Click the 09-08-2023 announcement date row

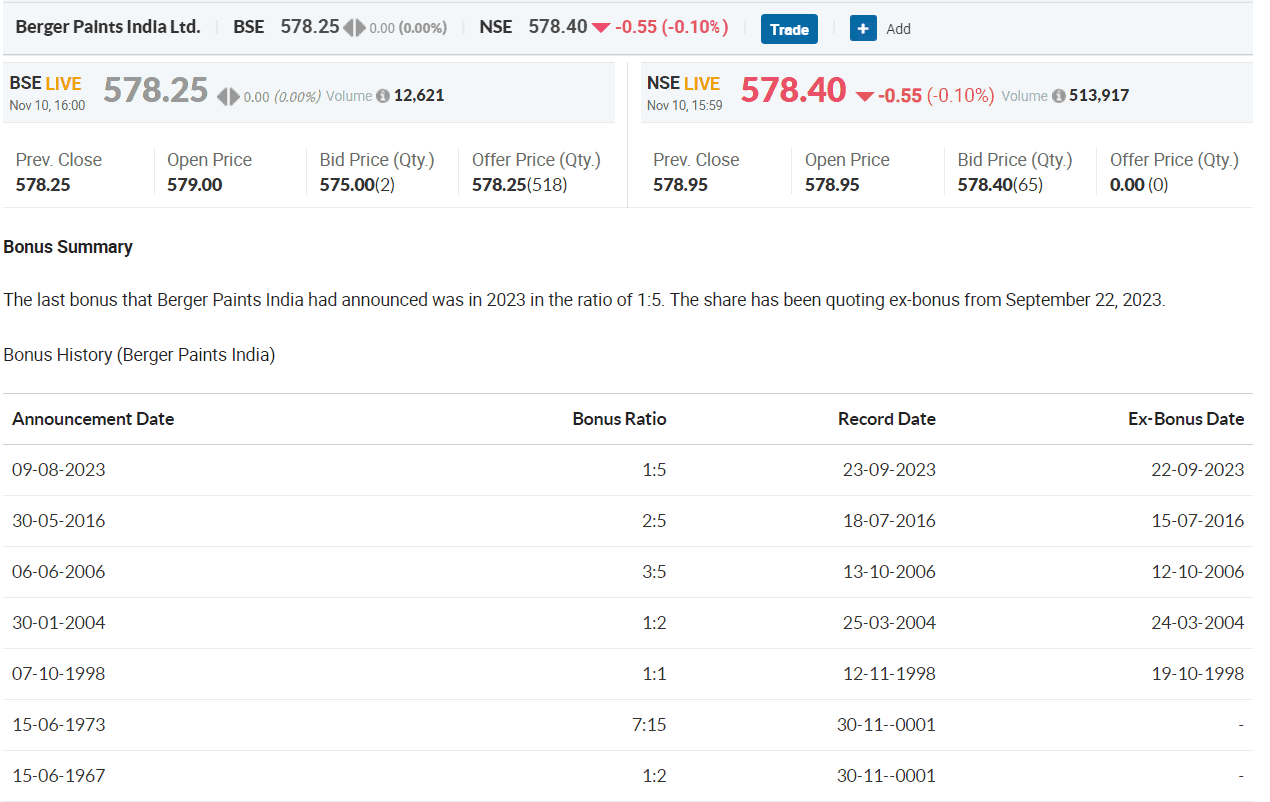pos(59,470)
